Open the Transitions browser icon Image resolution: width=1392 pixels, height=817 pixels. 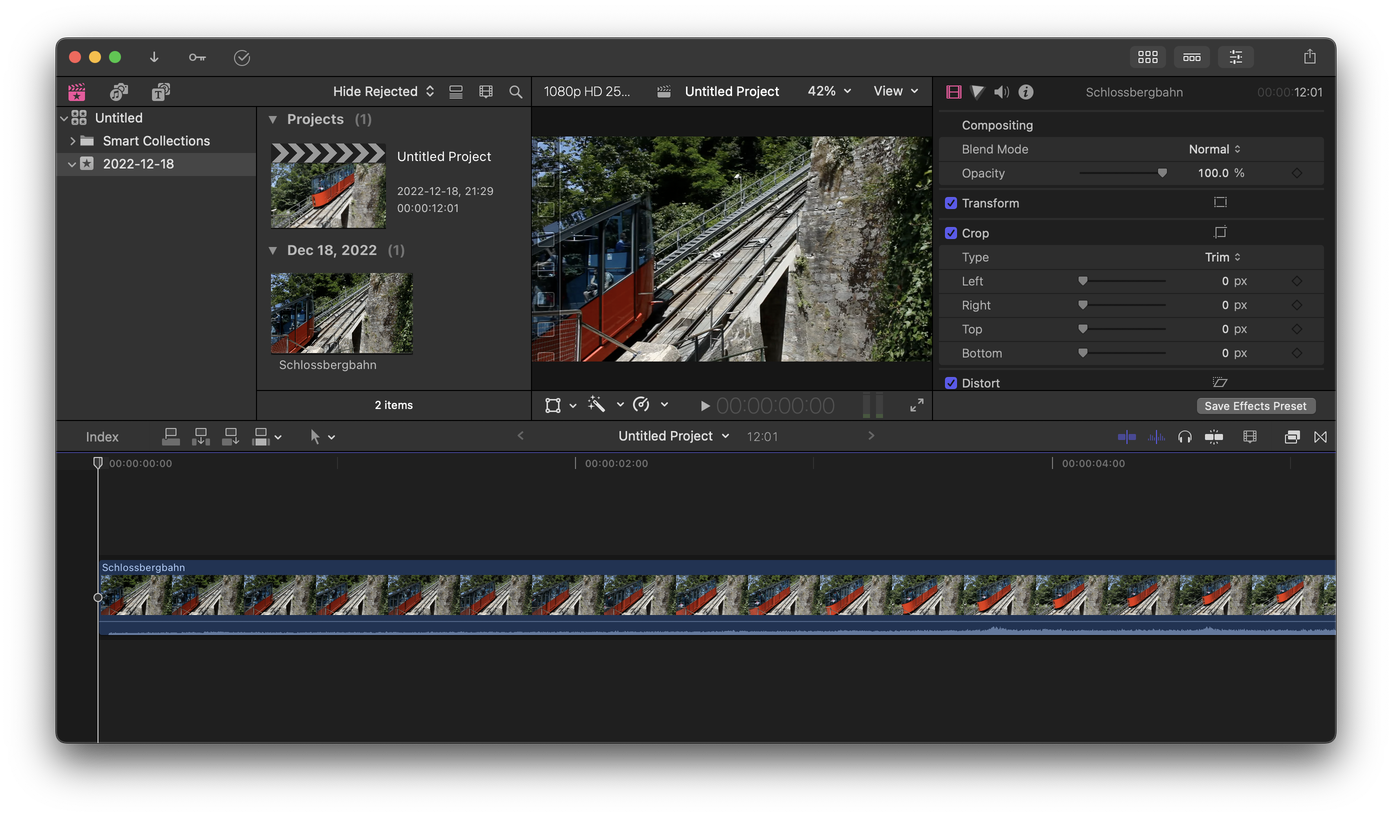coord(1321,437)
